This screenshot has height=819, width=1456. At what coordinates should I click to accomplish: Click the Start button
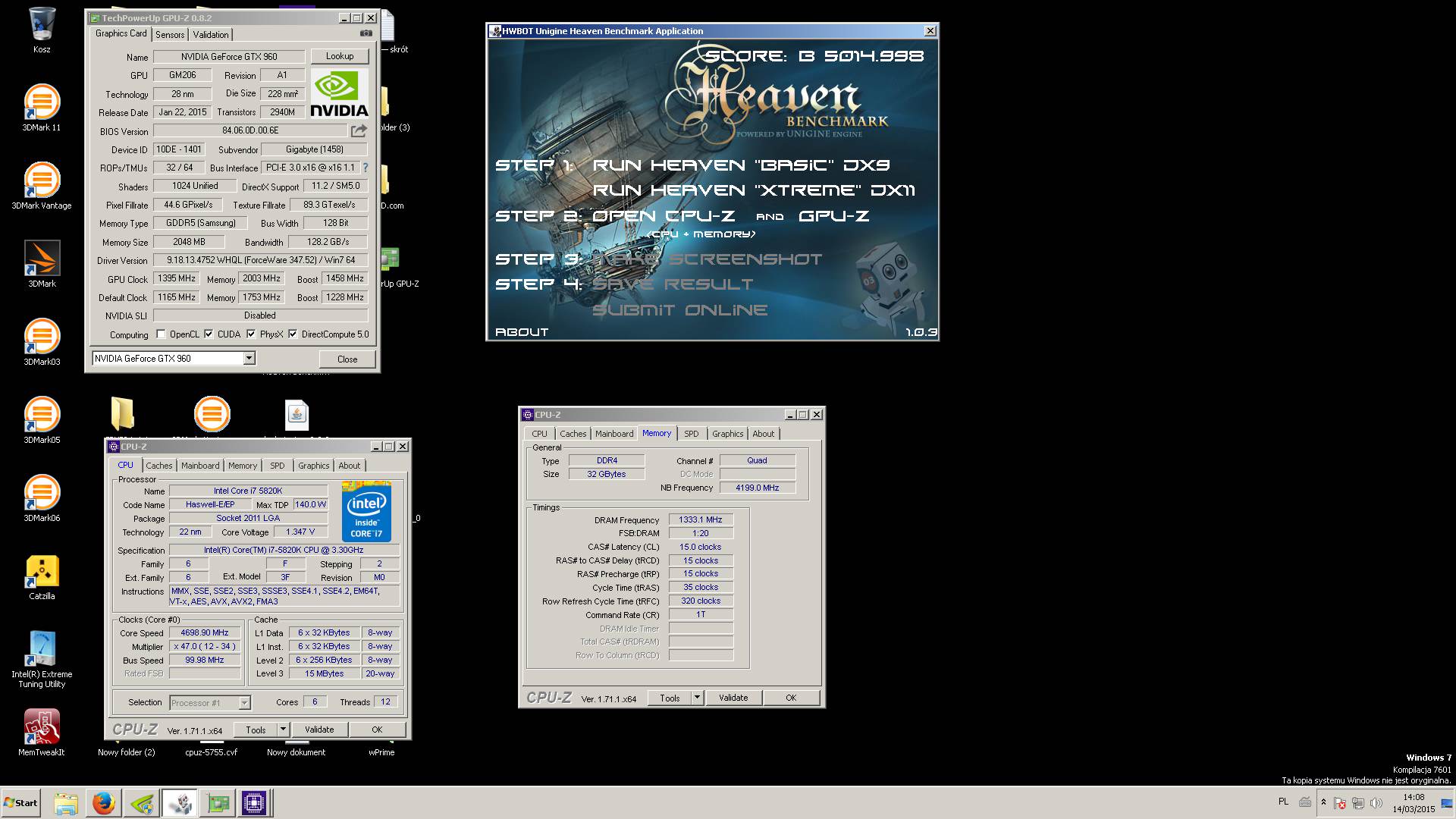click(x=20, y=803)
